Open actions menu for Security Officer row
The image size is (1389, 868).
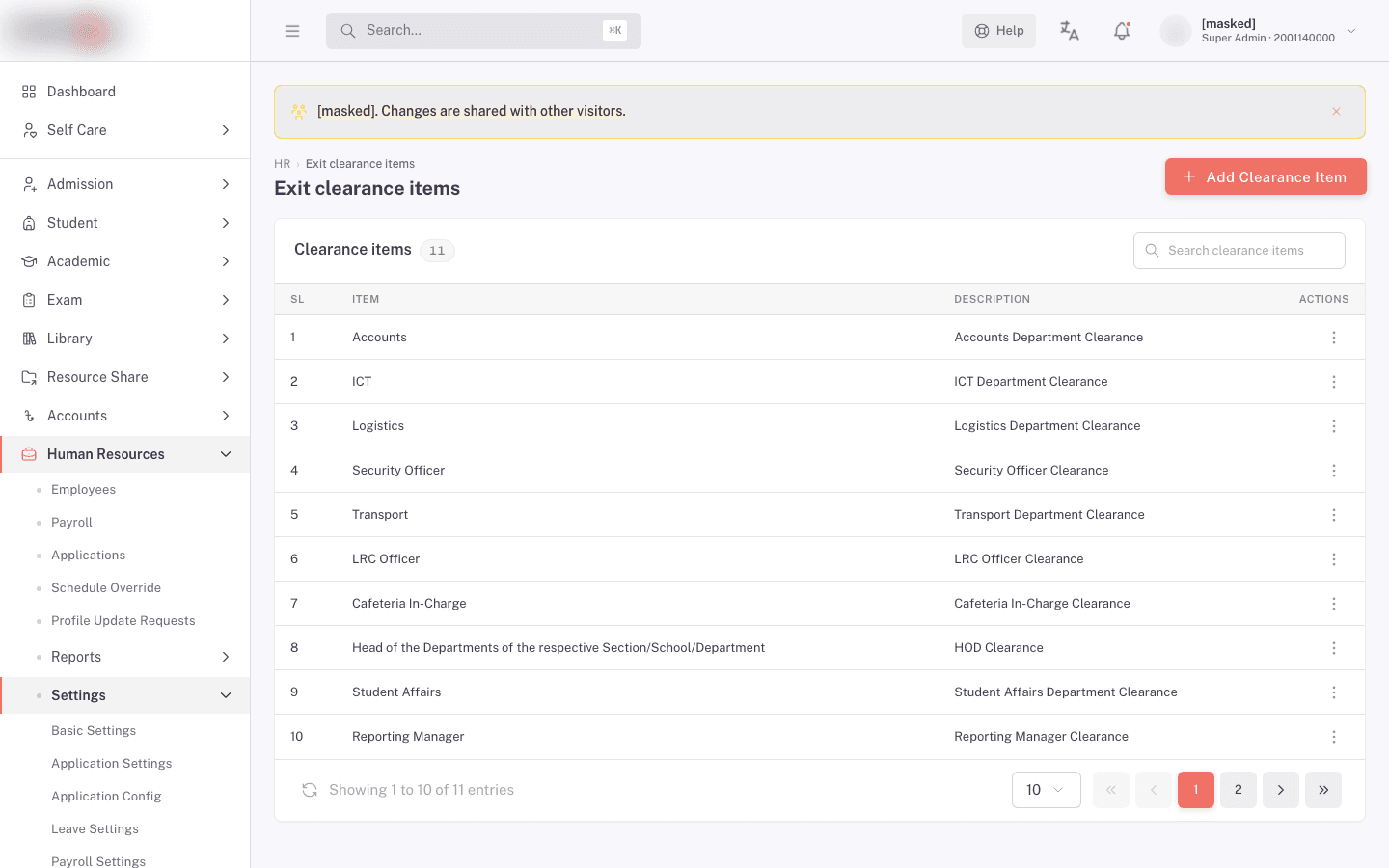pyautogui.click(x=1334, y=471)
